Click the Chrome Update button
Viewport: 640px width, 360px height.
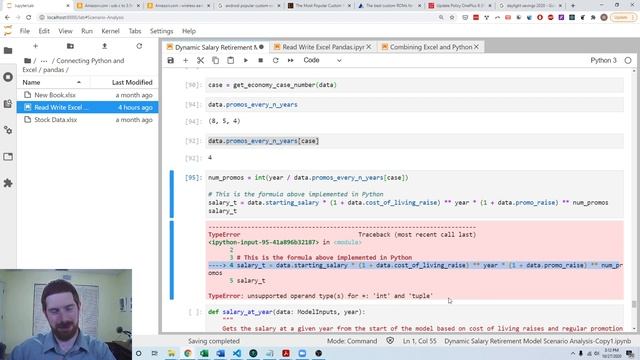coord(622,18)
